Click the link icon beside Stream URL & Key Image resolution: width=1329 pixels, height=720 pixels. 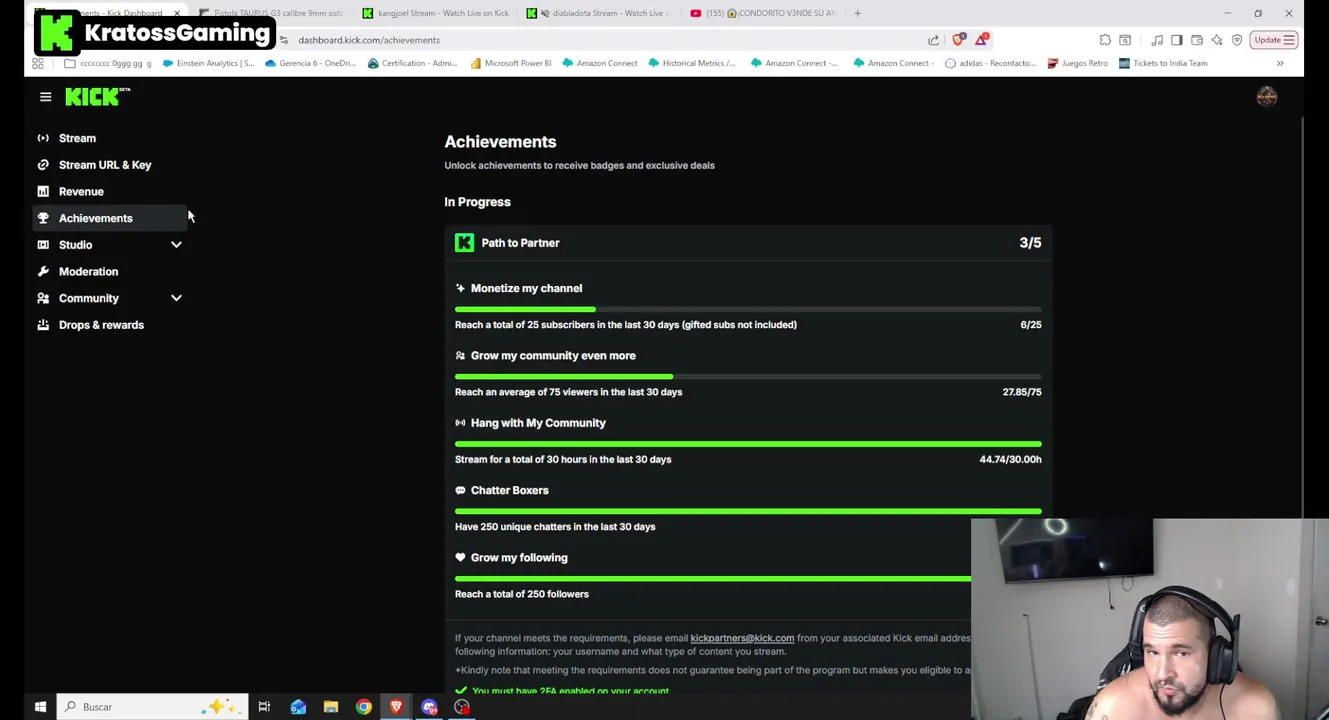(43, 165)
